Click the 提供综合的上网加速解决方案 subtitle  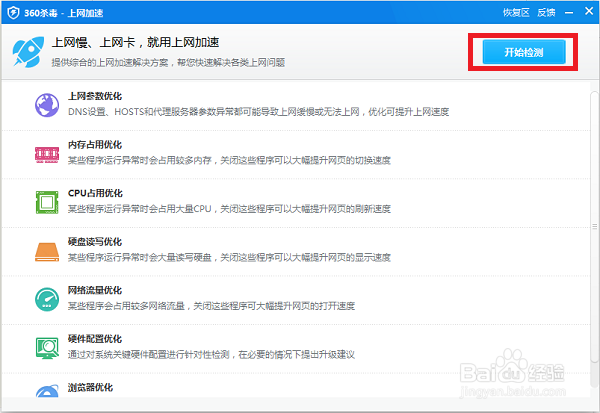[x=168, y=62]
